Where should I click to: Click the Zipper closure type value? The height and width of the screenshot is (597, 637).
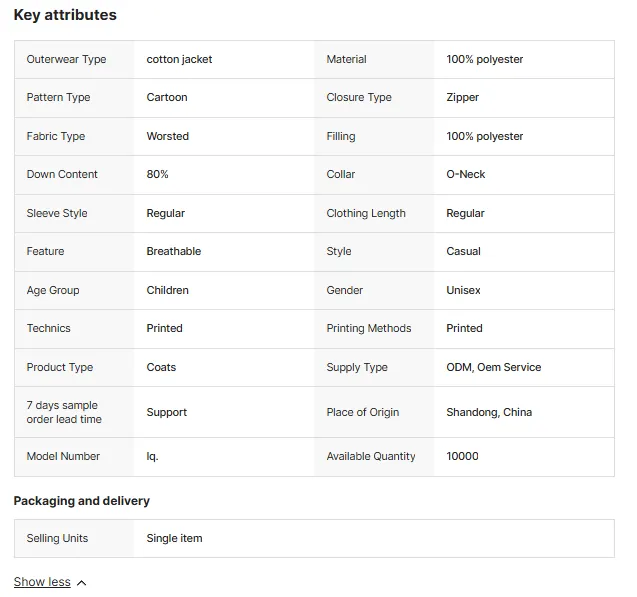462,97
